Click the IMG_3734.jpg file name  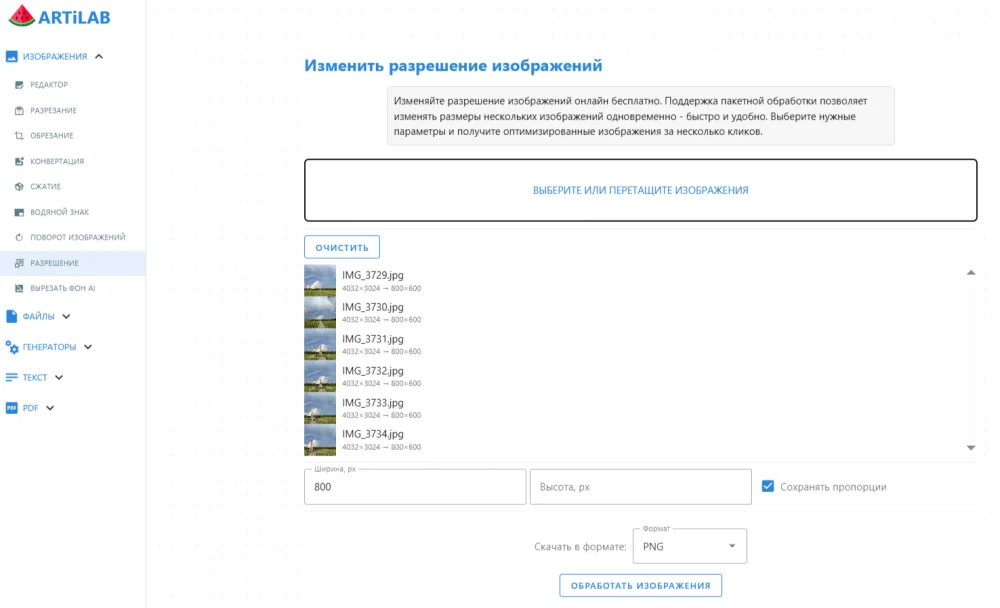coord(372,434)
